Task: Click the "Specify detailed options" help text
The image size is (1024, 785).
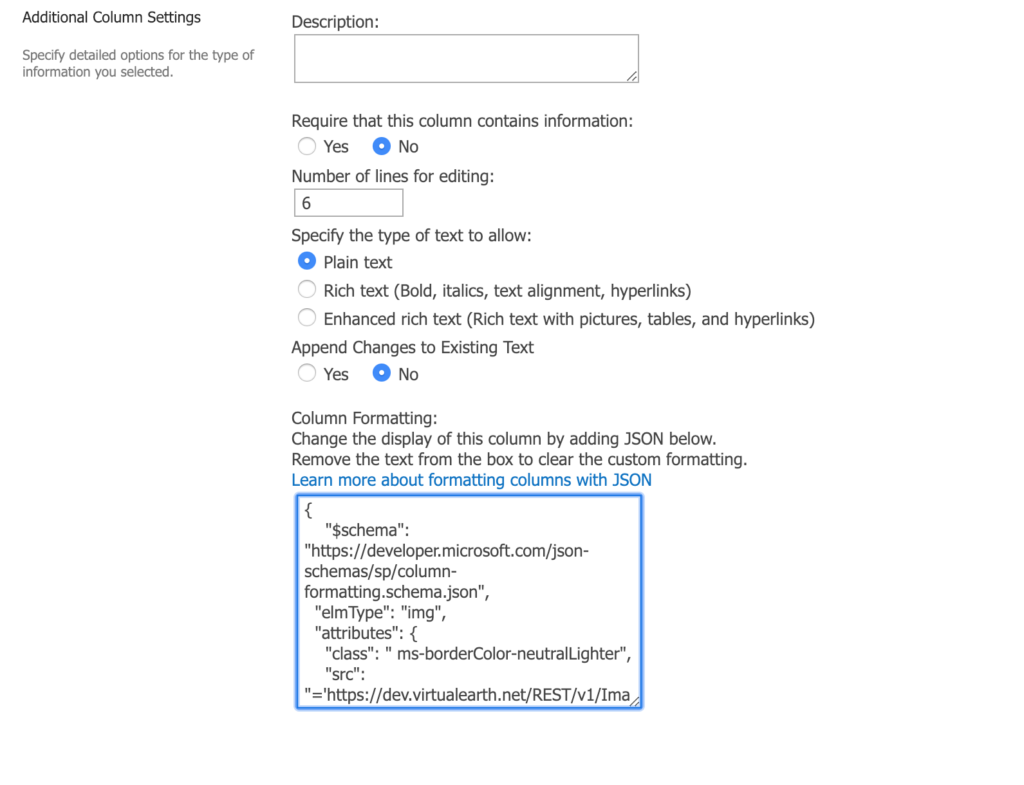Action: coord(138,63)
